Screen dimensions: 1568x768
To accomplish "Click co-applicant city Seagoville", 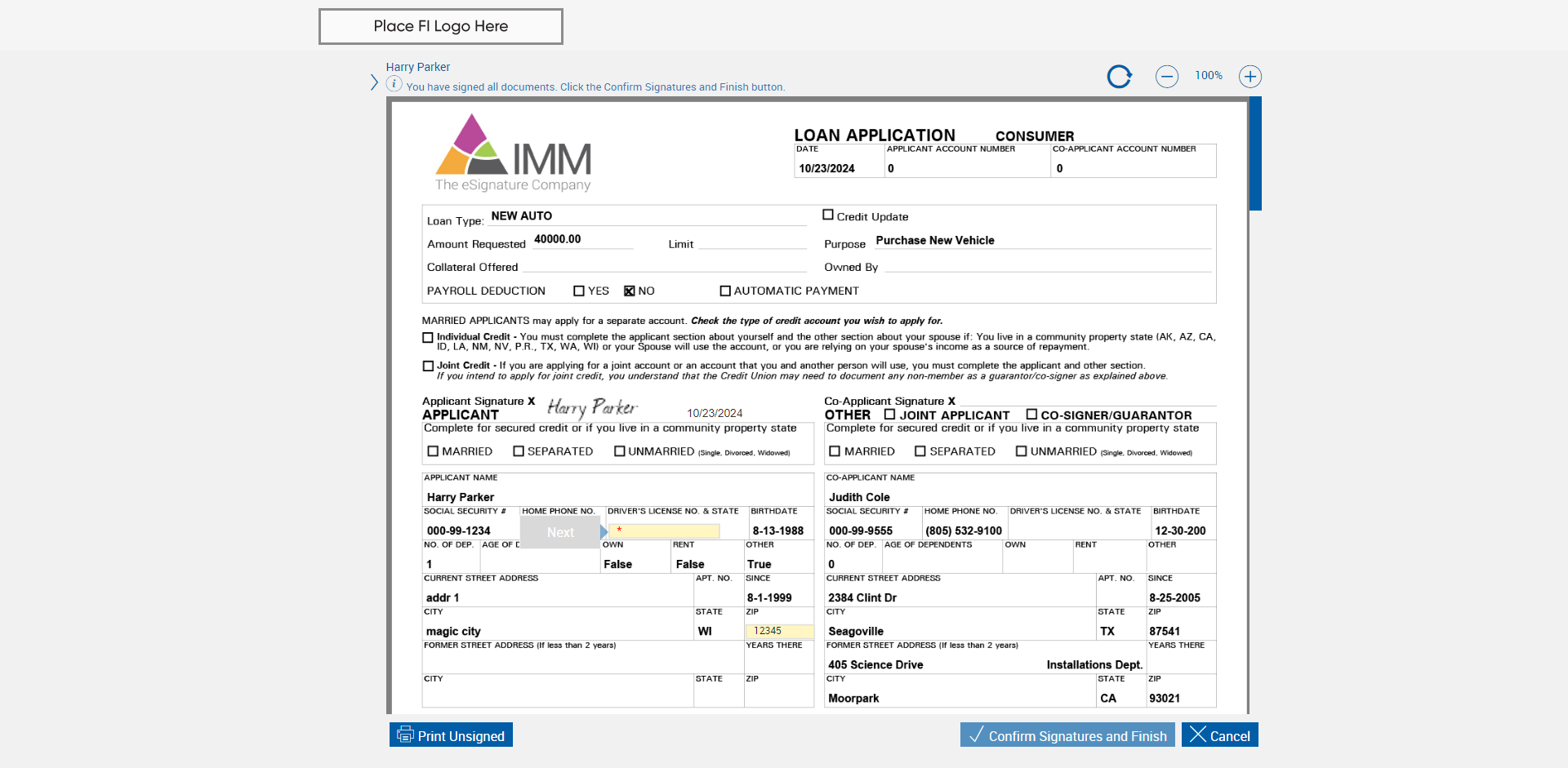I will tap(856, 631).
